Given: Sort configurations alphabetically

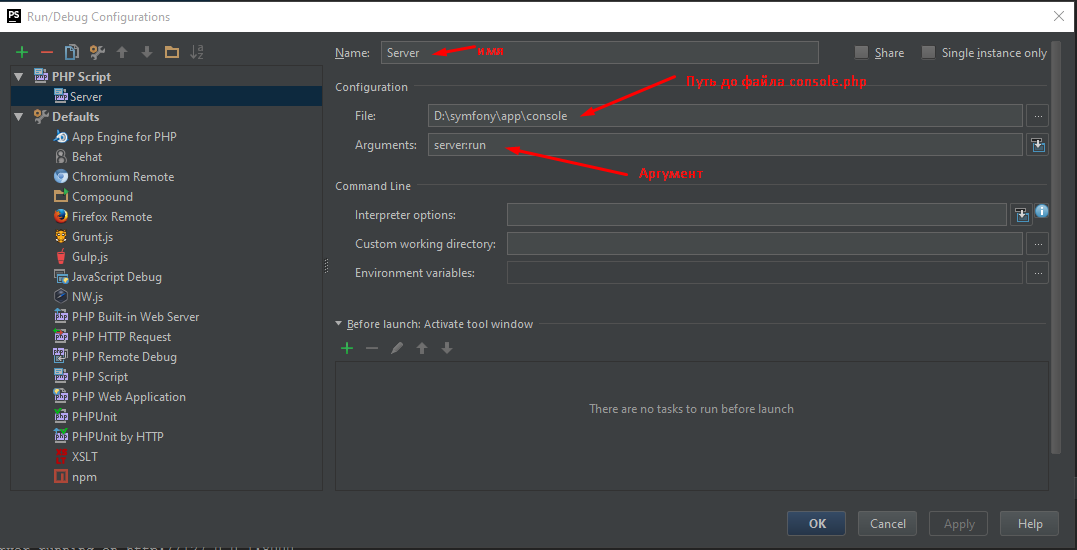Looking at the screenshot, I should click(196, 52).
